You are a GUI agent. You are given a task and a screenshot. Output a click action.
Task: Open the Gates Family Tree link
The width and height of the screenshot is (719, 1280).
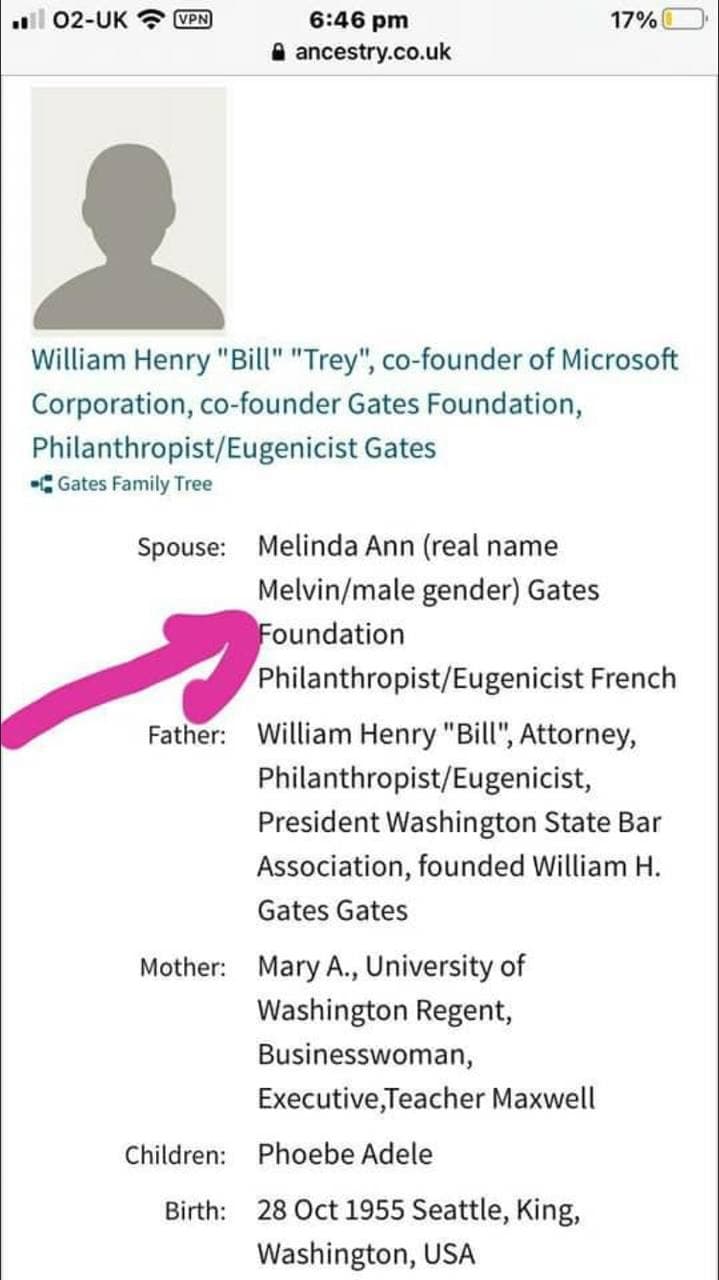point(134,485)
